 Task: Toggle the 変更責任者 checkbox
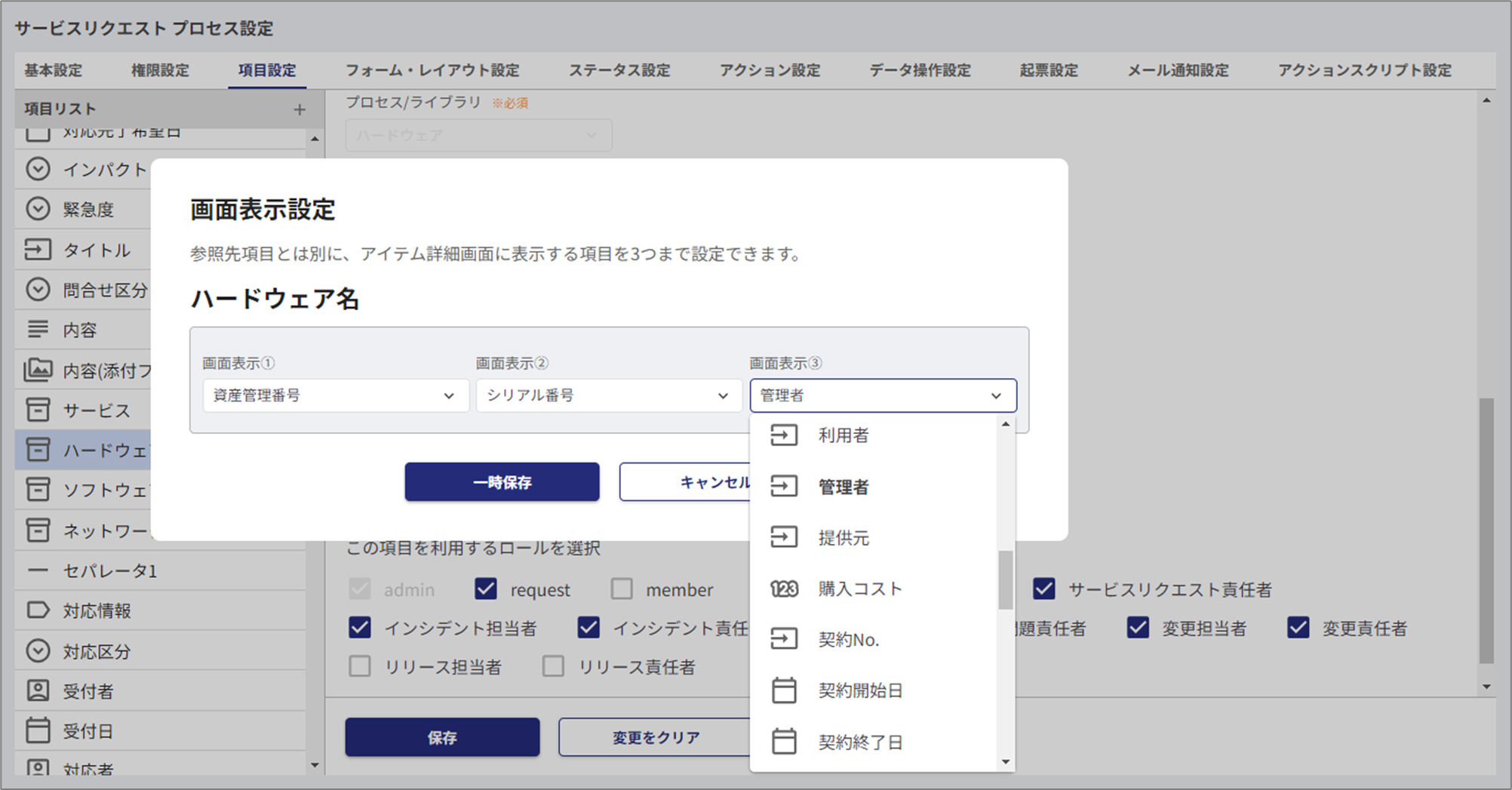point(1298,628)
